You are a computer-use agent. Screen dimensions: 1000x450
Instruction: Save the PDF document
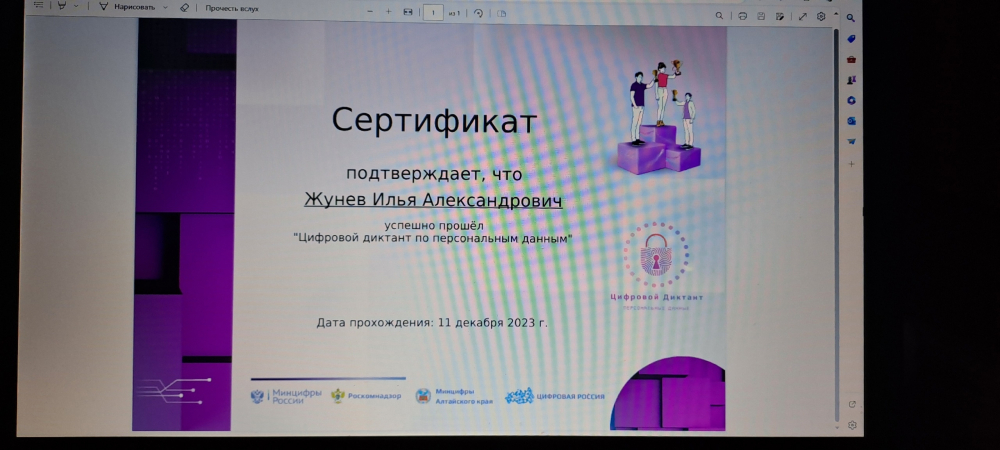pos(761,16)
